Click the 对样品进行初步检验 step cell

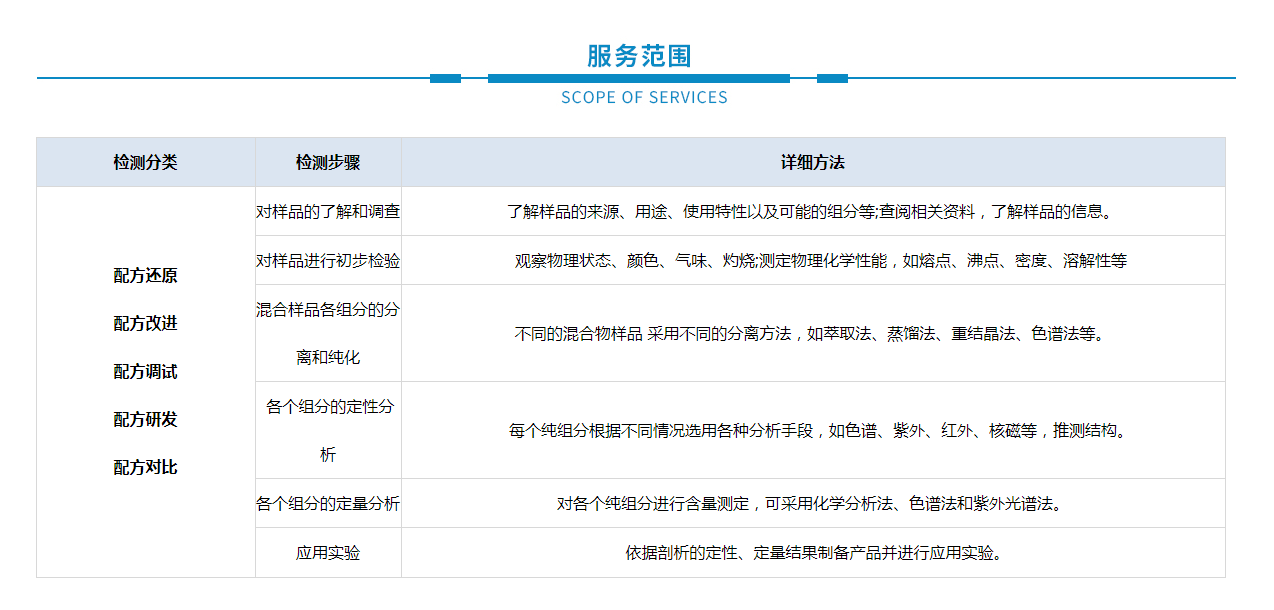coord(328,261)
